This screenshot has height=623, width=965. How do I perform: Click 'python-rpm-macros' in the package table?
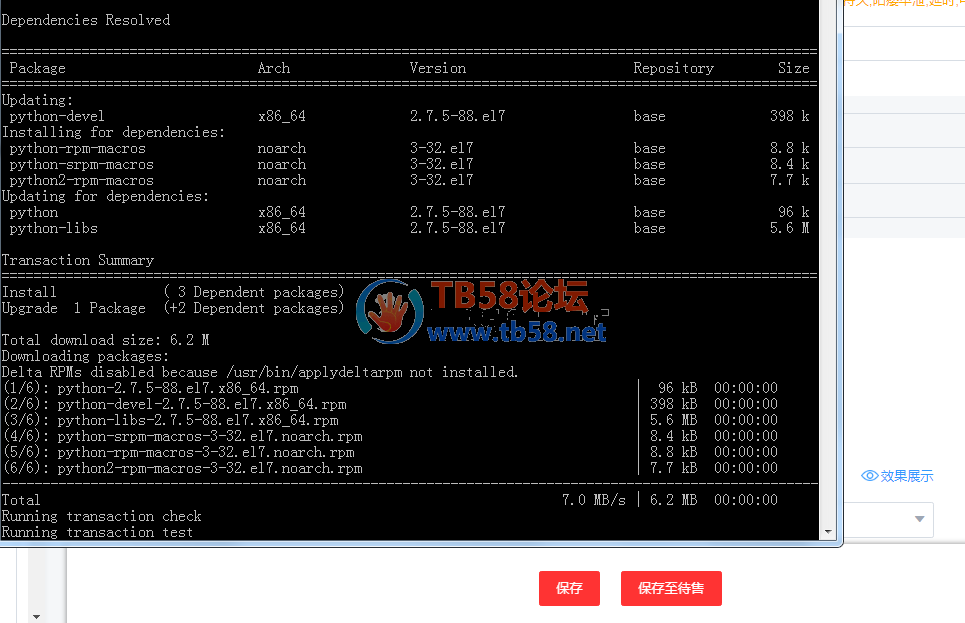pyautogui.click(x=77, y=148)
